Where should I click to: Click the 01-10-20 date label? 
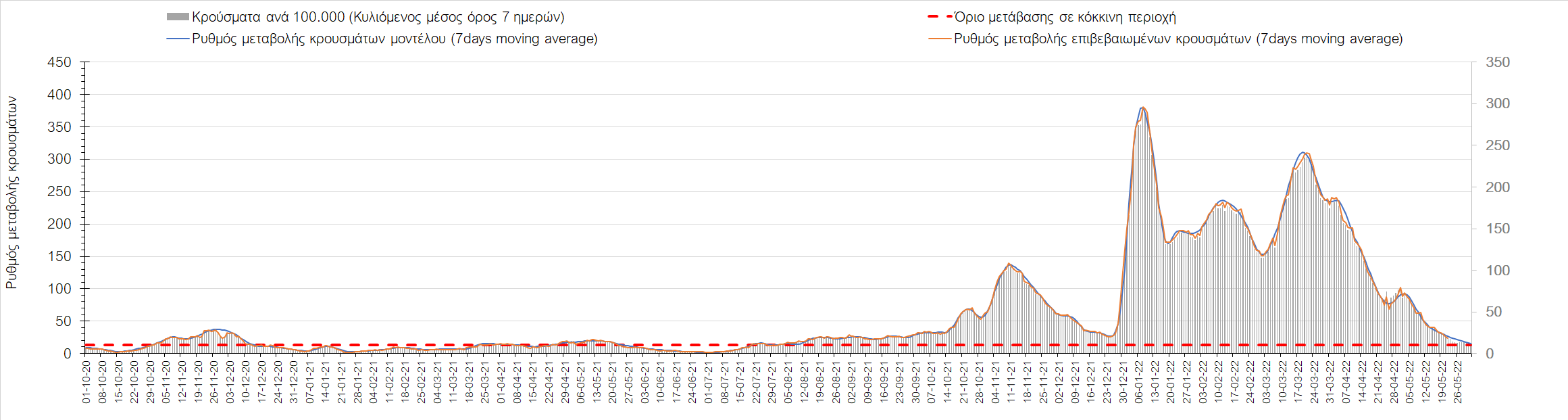click(86, 382)
